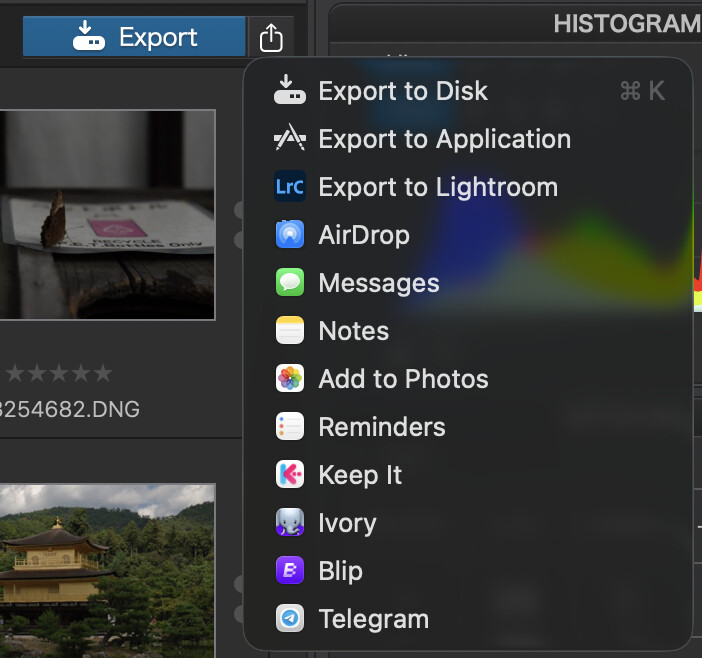
Task: Click the blue Export button
Action: [134, 37]
